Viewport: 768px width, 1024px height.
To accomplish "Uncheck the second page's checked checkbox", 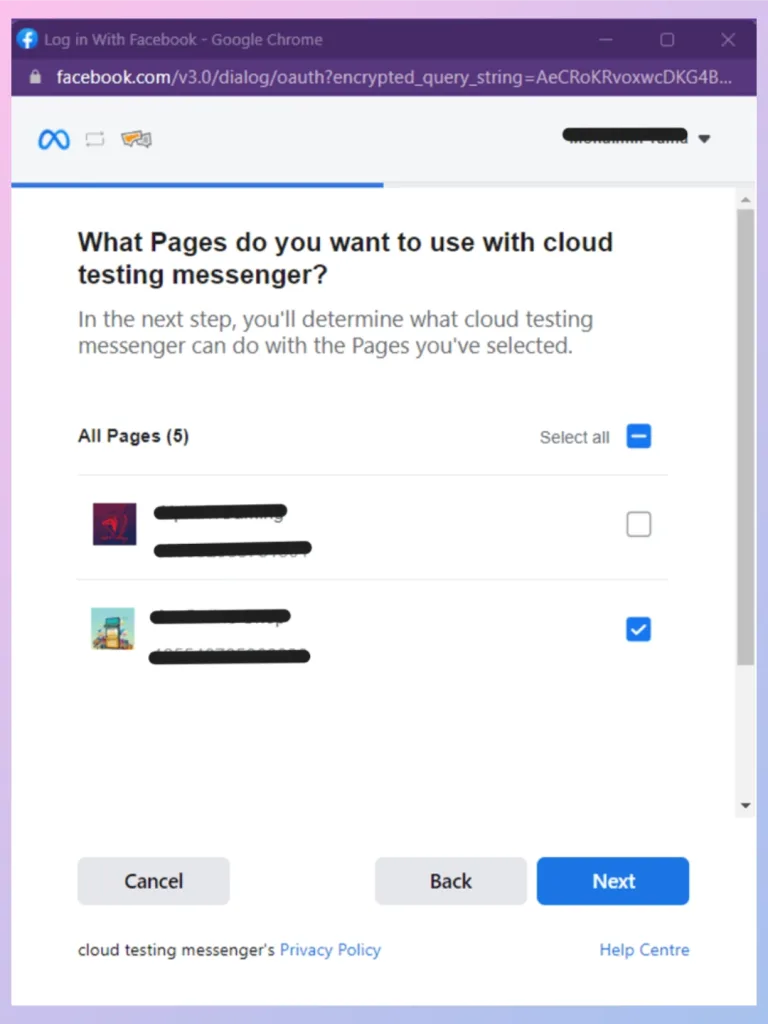I will click(639, 629).
